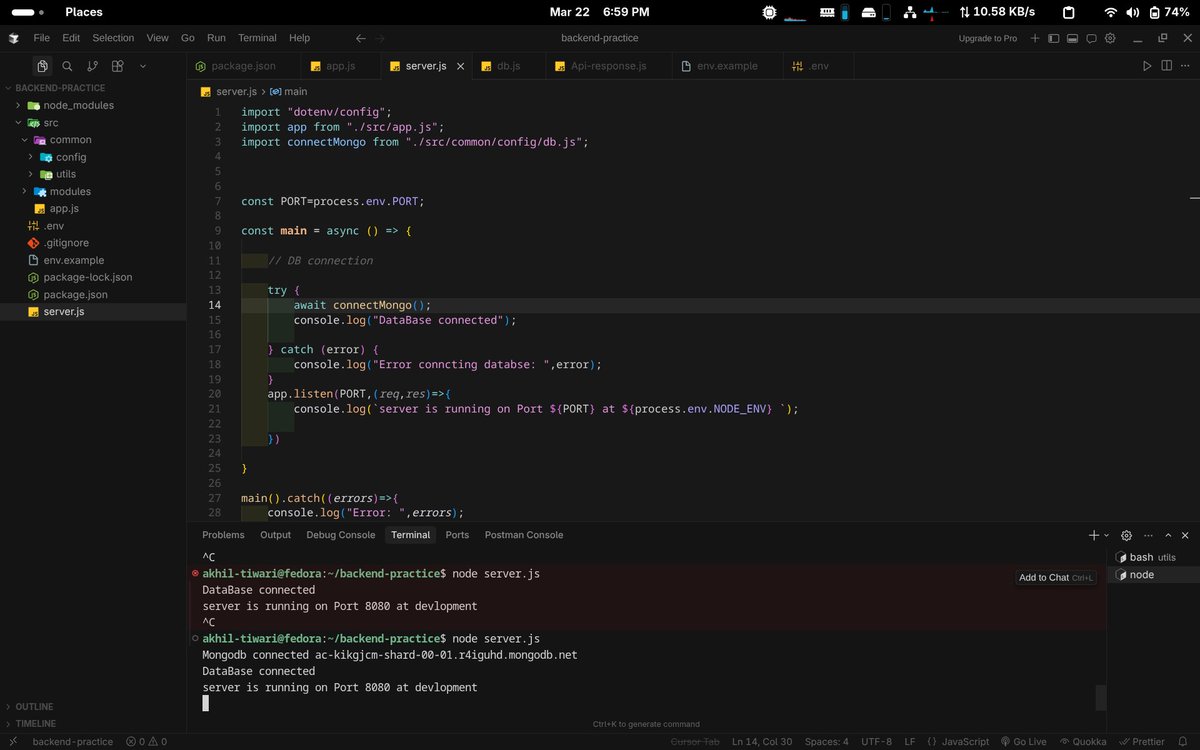Open Cursor settings gear in title bar
1200x750 pixels.
click(x=1108, y=38)
